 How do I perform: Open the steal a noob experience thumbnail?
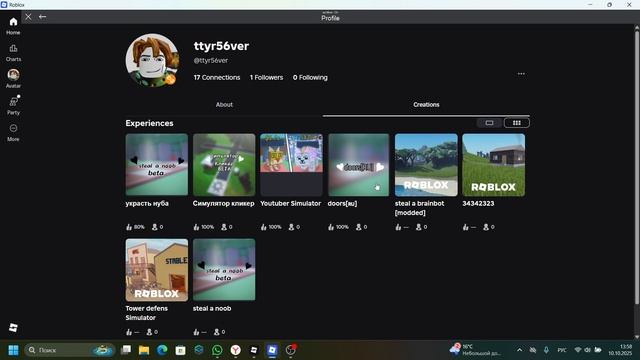tap(224, 270)
